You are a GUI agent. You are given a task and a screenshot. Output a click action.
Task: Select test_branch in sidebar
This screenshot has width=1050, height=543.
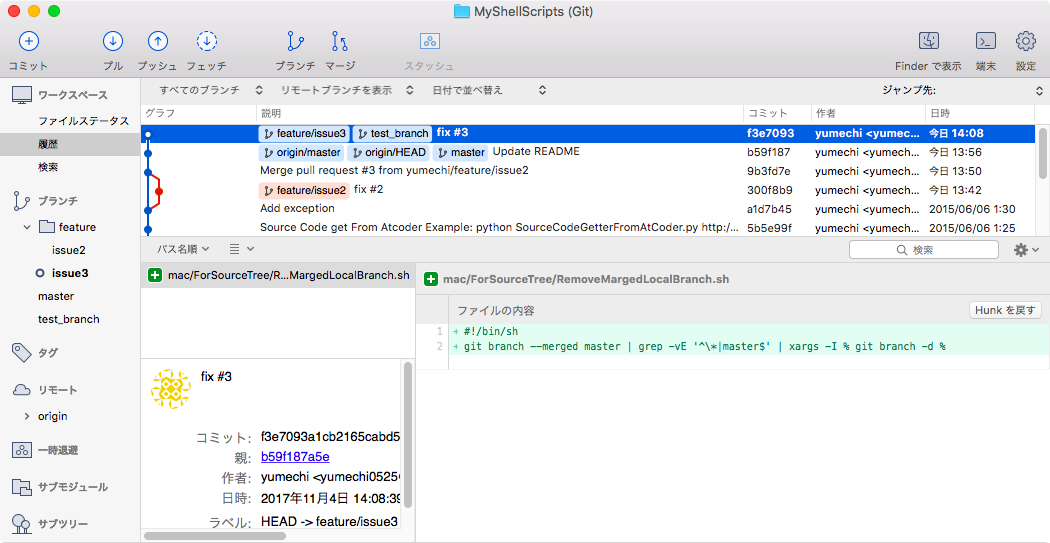[x=69, y=319]
